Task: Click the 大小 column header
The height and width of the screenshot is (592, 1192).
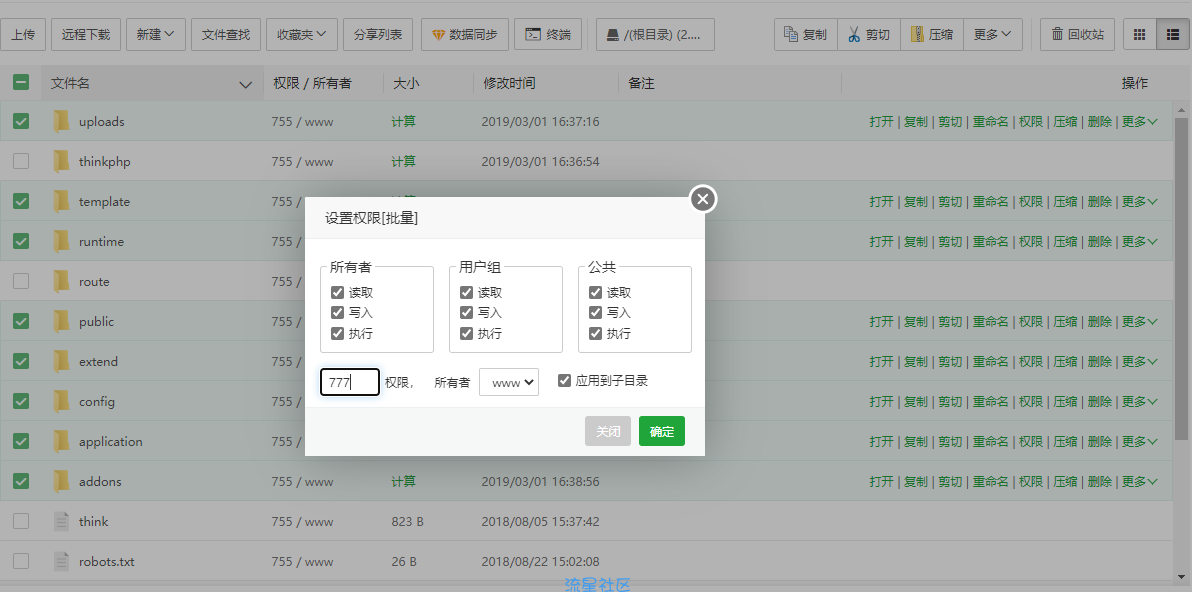Action: pos(405,84)
